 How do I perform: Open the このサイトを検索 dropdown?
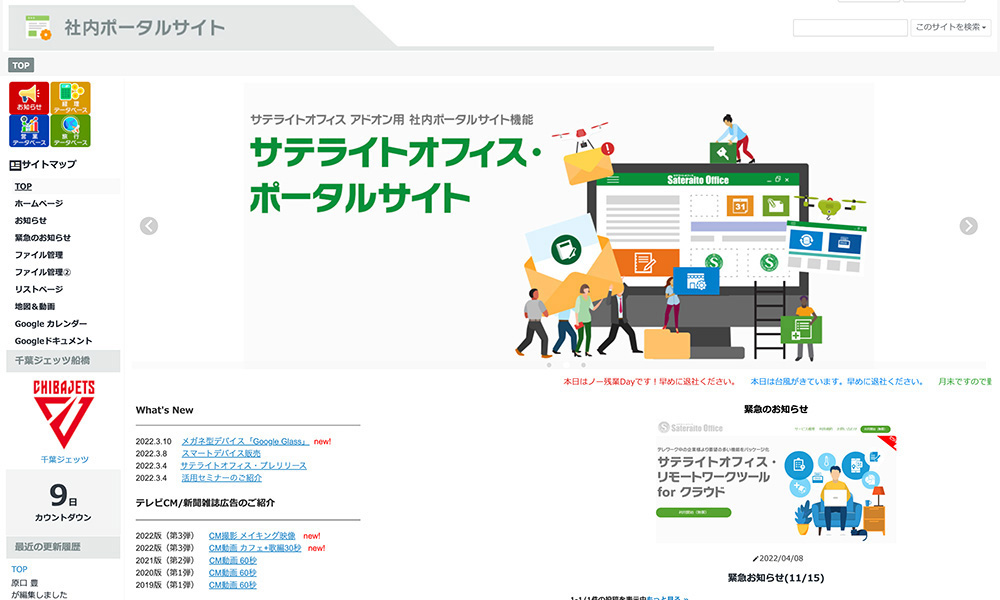pyautogui.click(x=950, y=27)
